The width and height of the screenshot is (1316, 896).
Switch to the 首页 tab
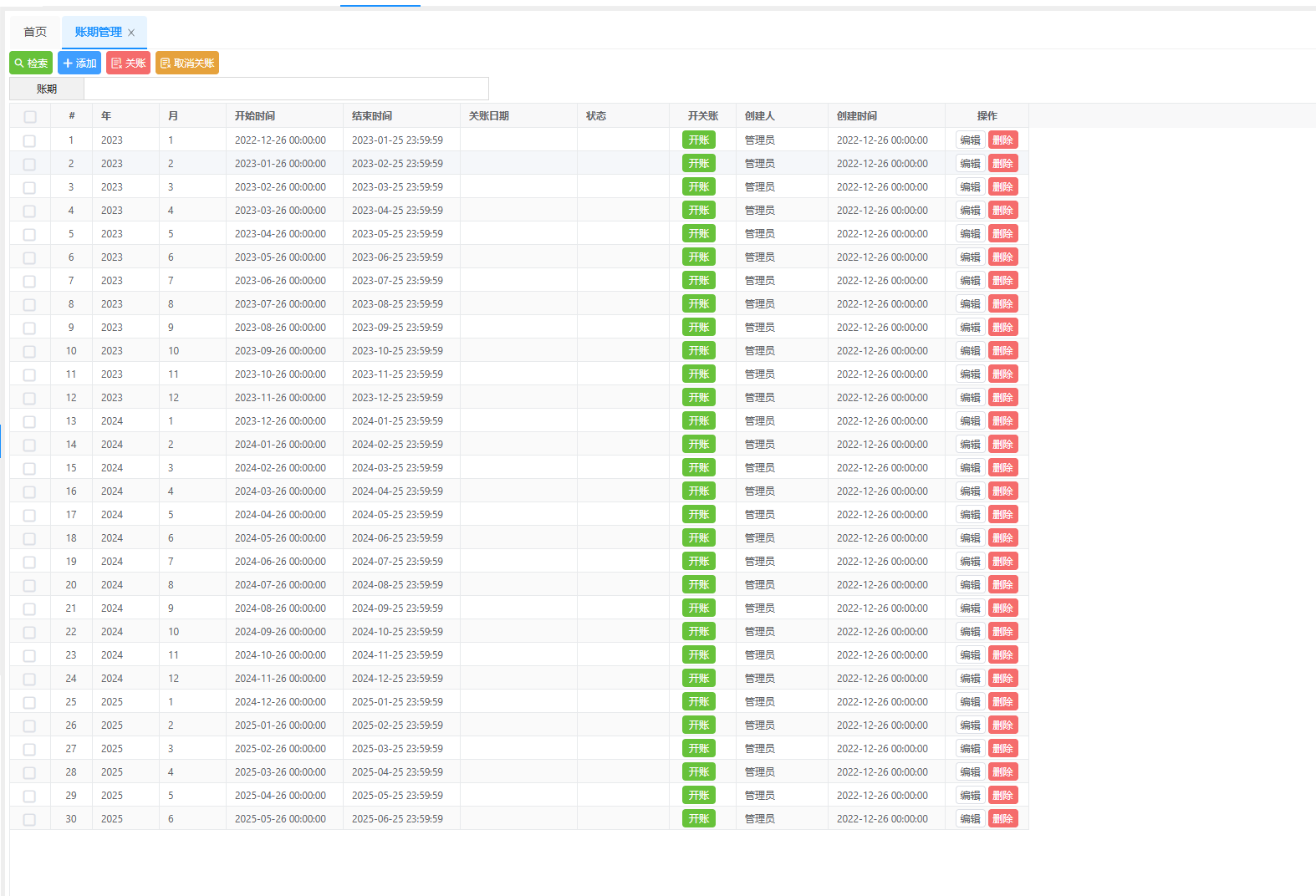35,33
